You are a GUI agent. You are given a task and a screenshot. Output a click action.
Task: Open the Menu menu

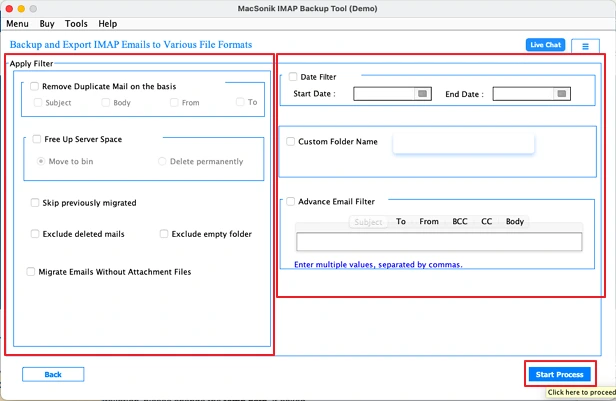click(x=17, y=24)
